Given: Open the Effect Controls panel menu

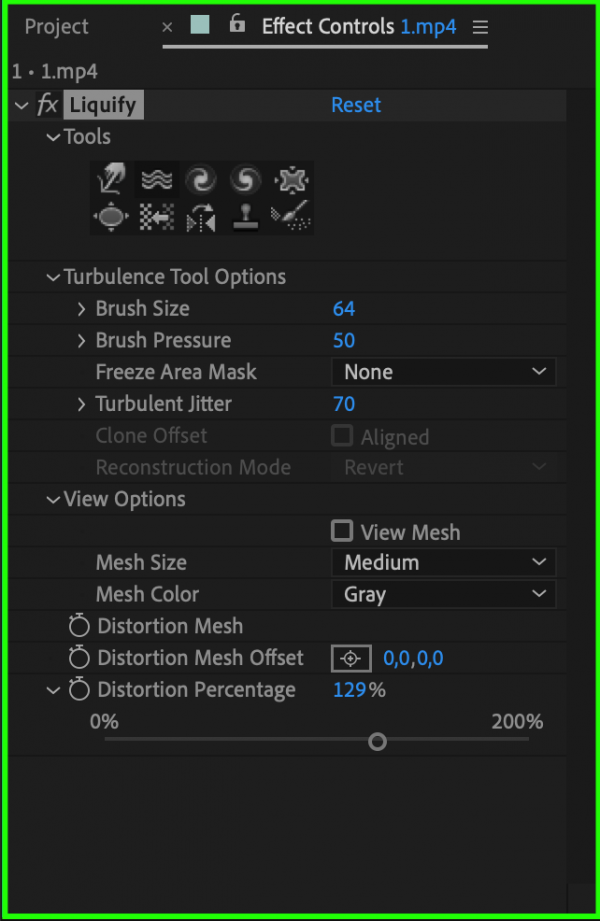Looking at the screenshot, I should pos(480,27).
